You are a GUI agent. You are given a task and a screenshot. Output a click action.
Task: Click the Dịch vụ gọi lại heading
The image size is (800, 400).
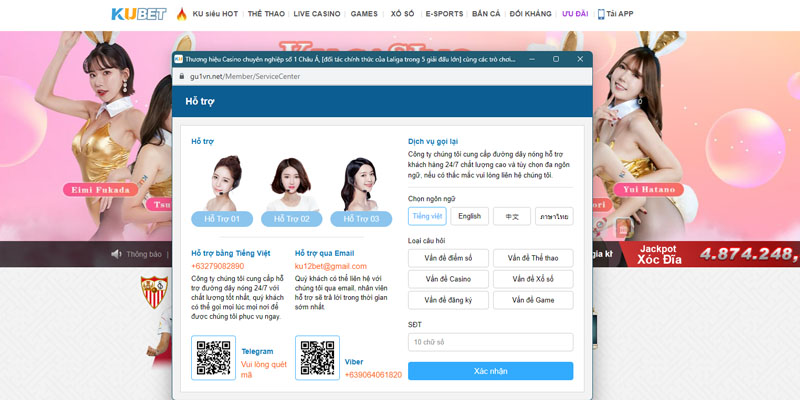click(434, 141)
